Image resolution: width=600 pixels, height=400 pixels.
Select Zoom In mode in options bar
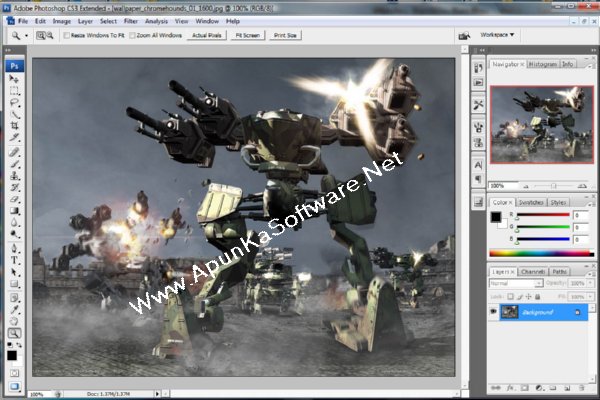point(41,36)
